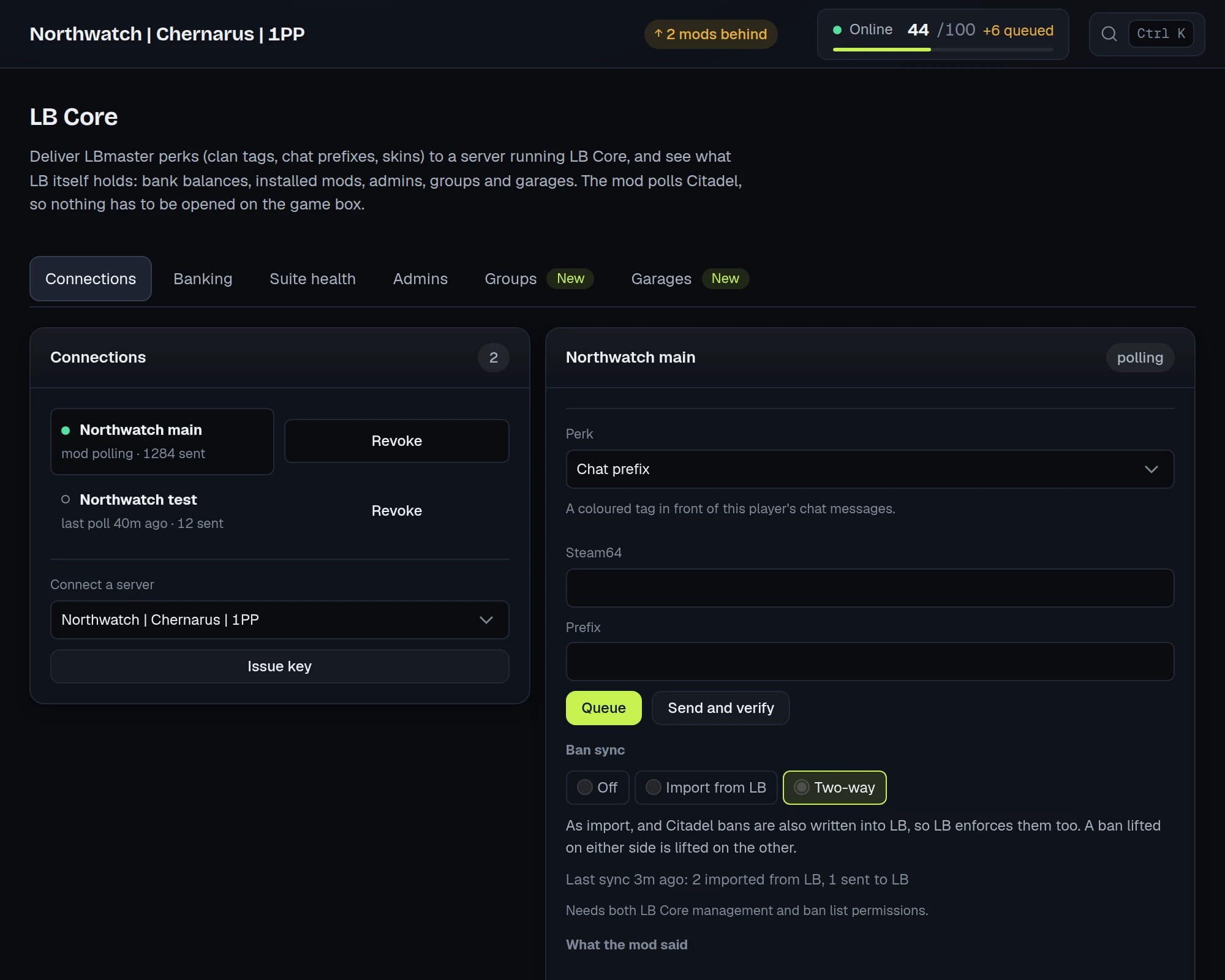Focus the Prefix input field
Screen dimensions: 1225x980
point(870,661)
